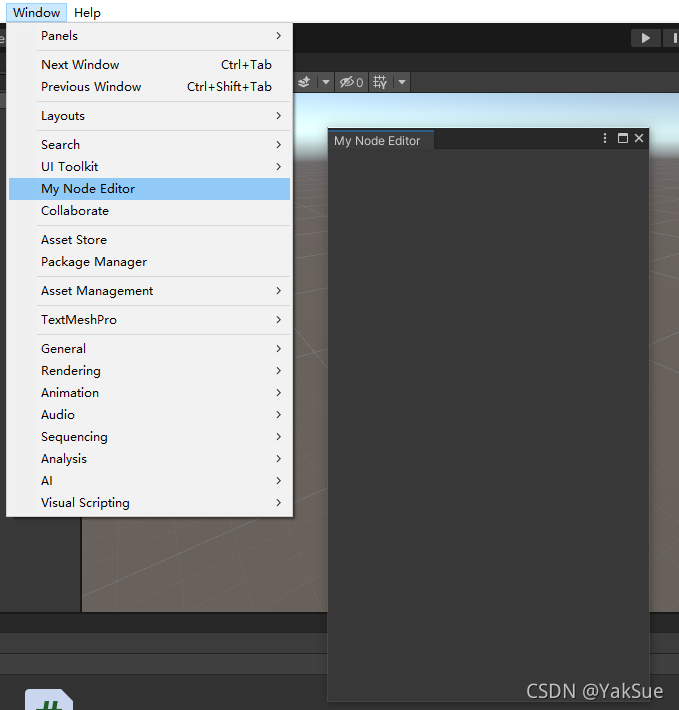Screen dimensions: 679x710
Task: Open dropdown next to effects icon
Action: 325,82
